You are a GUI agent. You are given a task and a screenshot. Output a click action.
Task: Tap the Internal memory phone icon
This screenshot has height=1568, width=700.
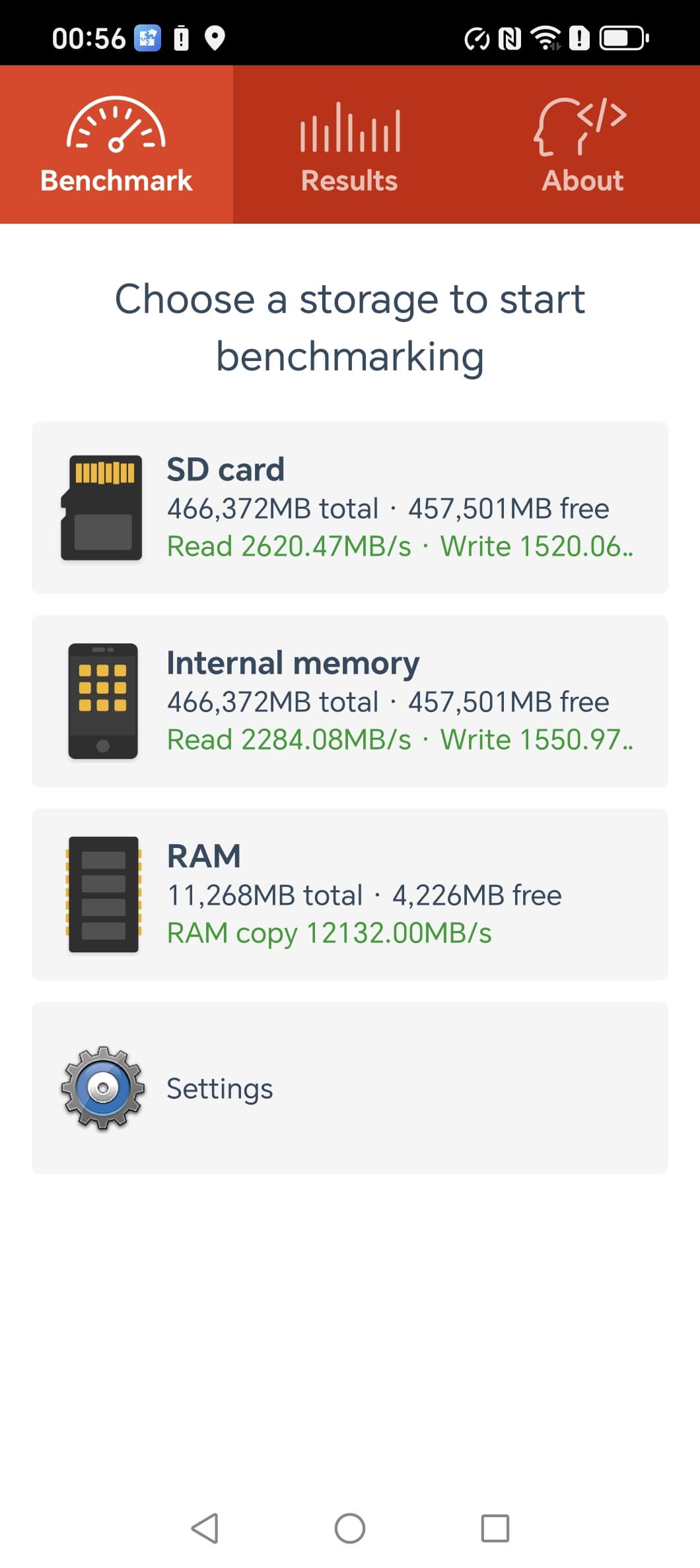(103, 701)
